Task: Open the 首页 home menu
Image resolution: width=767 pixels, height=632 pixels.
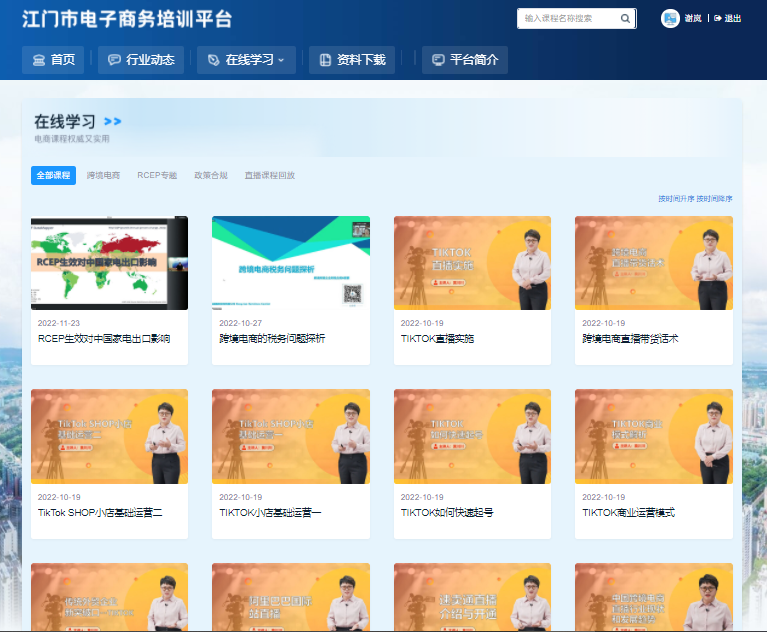Action: [53, 60]
